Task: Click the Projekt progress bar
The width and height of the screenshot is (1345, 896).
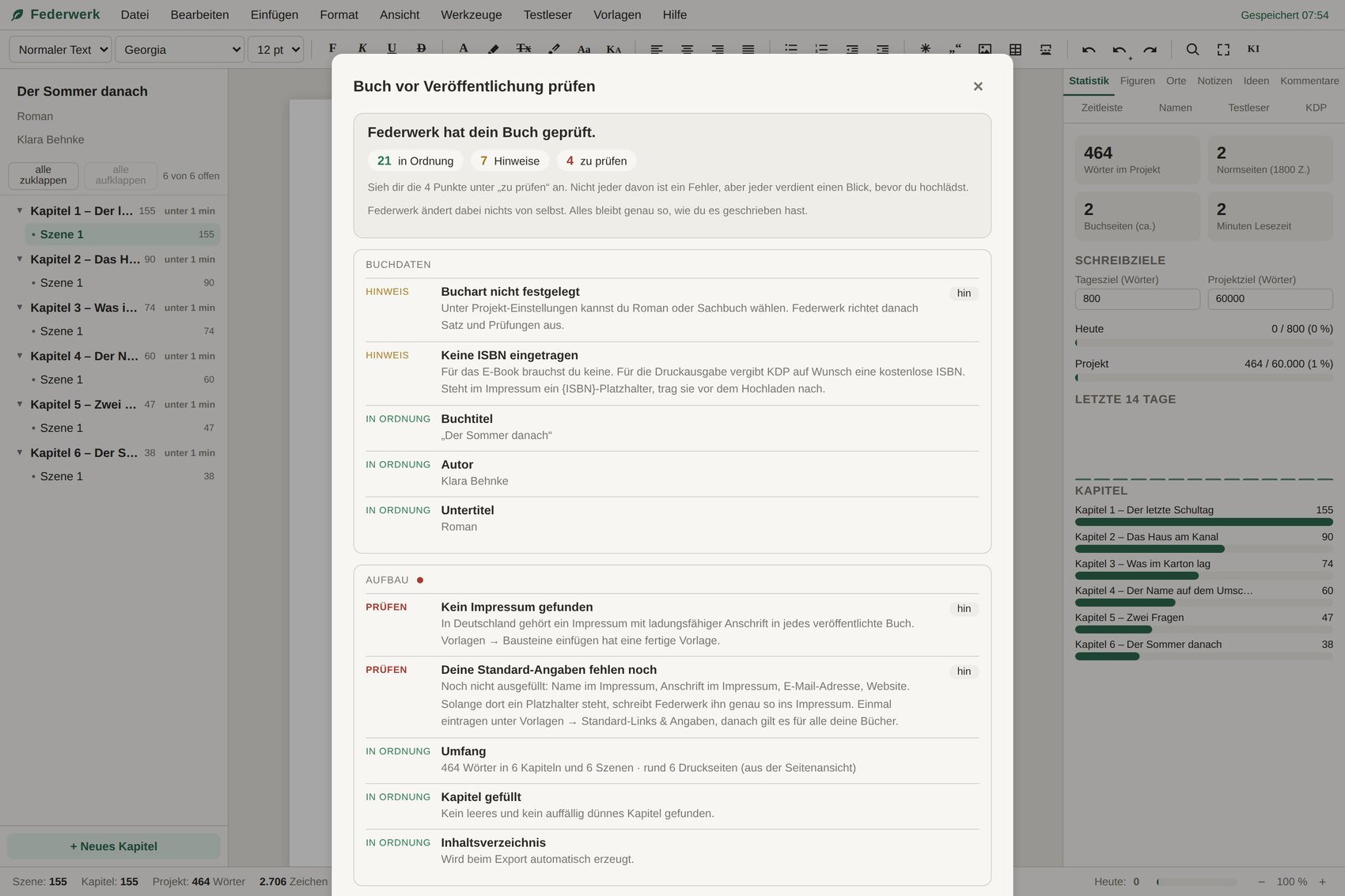Action: coord(1204,378)
